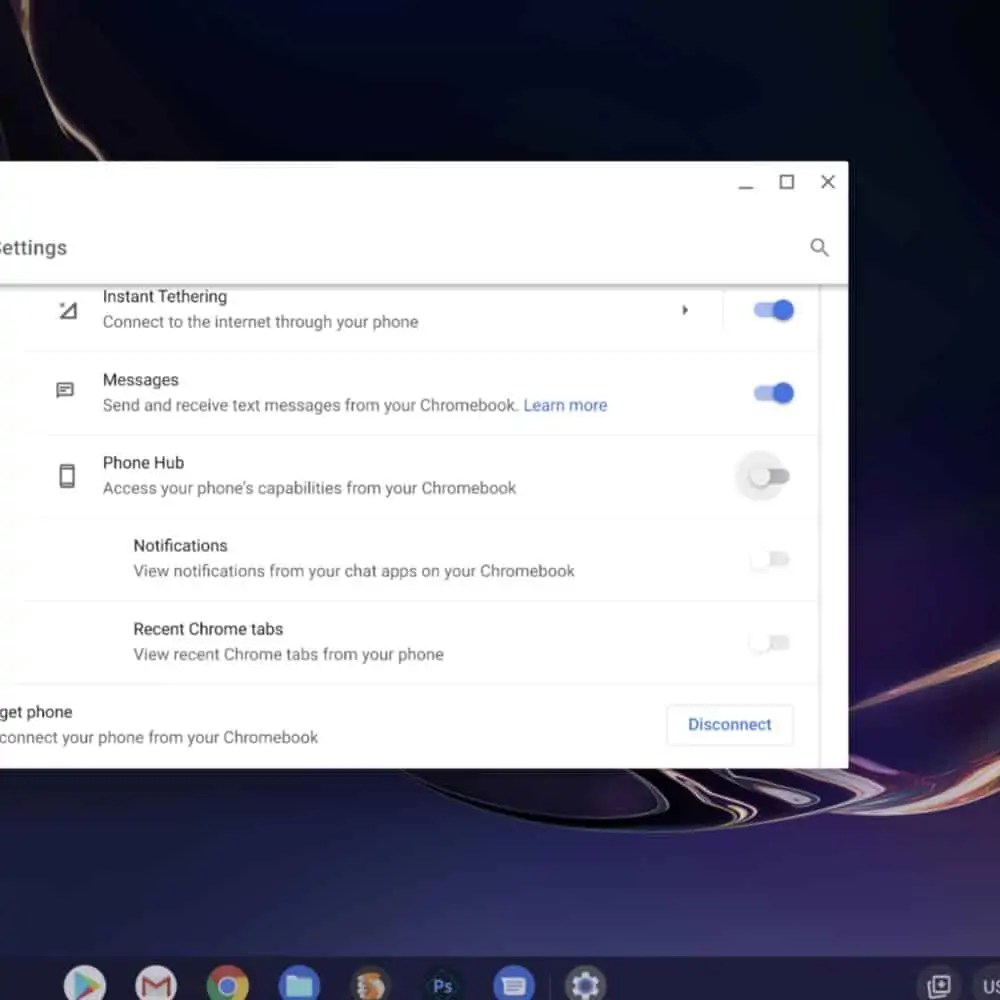Open Gmail from the shelf
The image size is (1000, 1000).
[x=156, y=982]
